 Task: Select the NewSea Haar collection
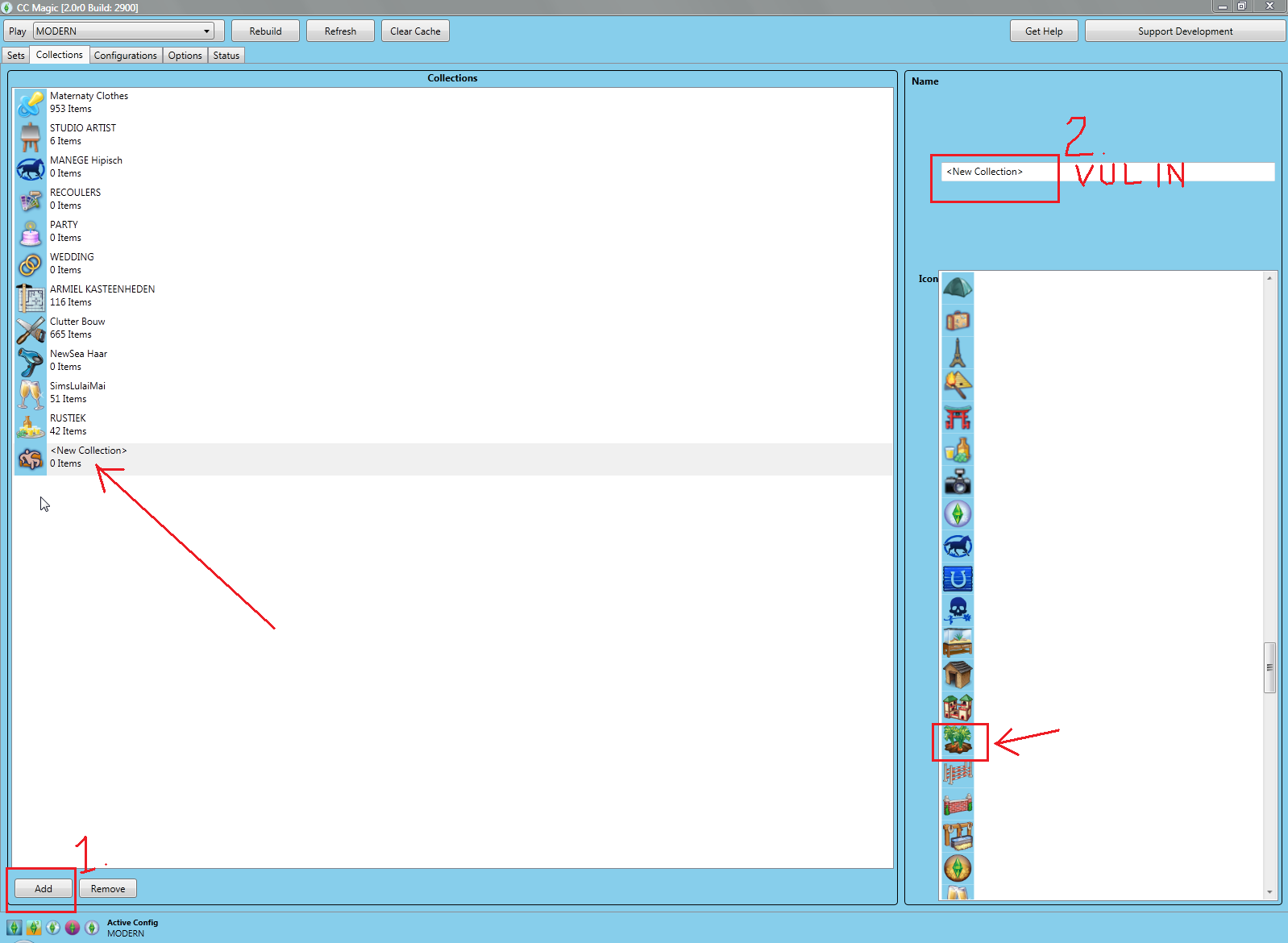453,362
